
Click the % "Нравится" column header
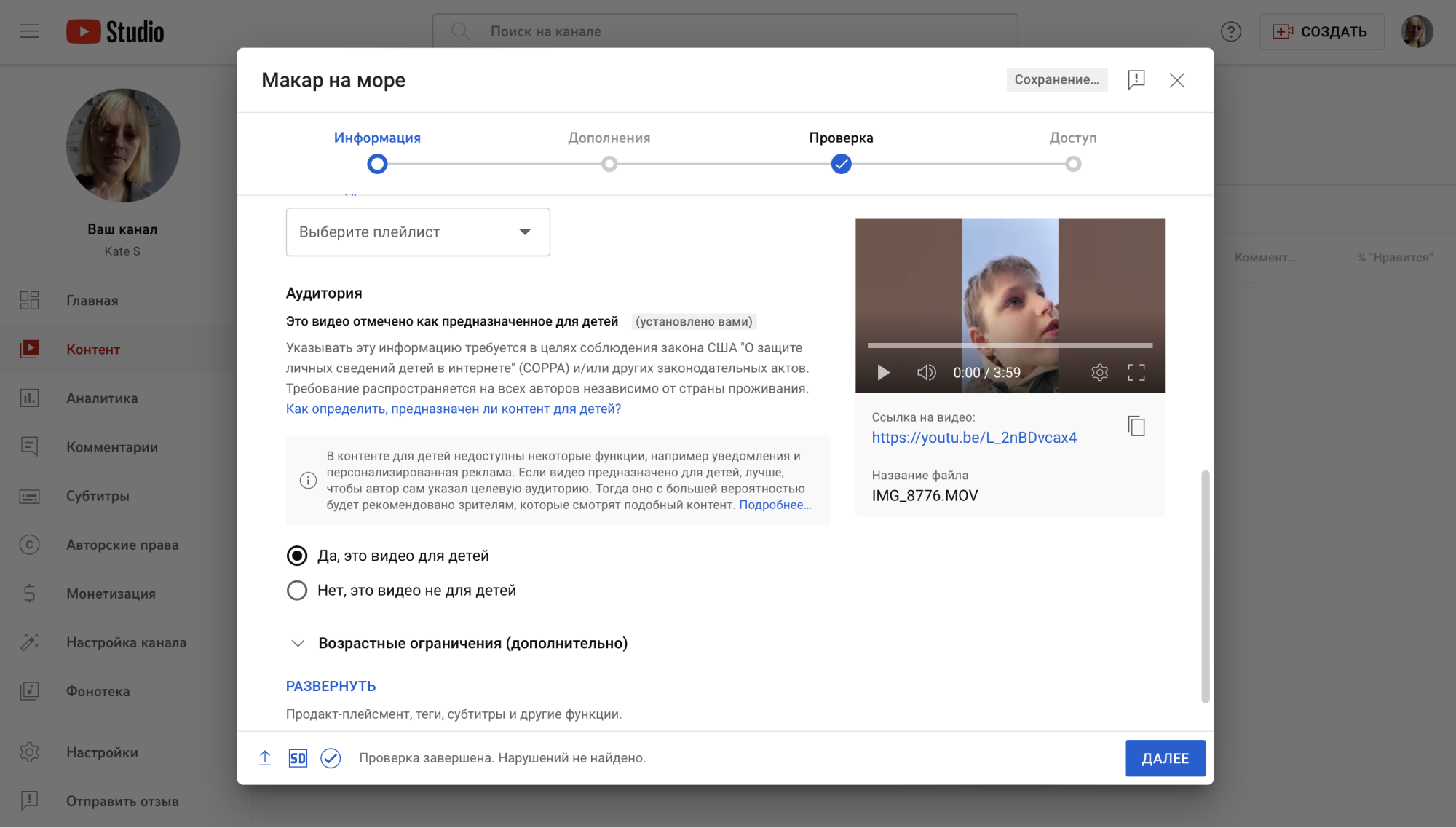pos(1395,258)
